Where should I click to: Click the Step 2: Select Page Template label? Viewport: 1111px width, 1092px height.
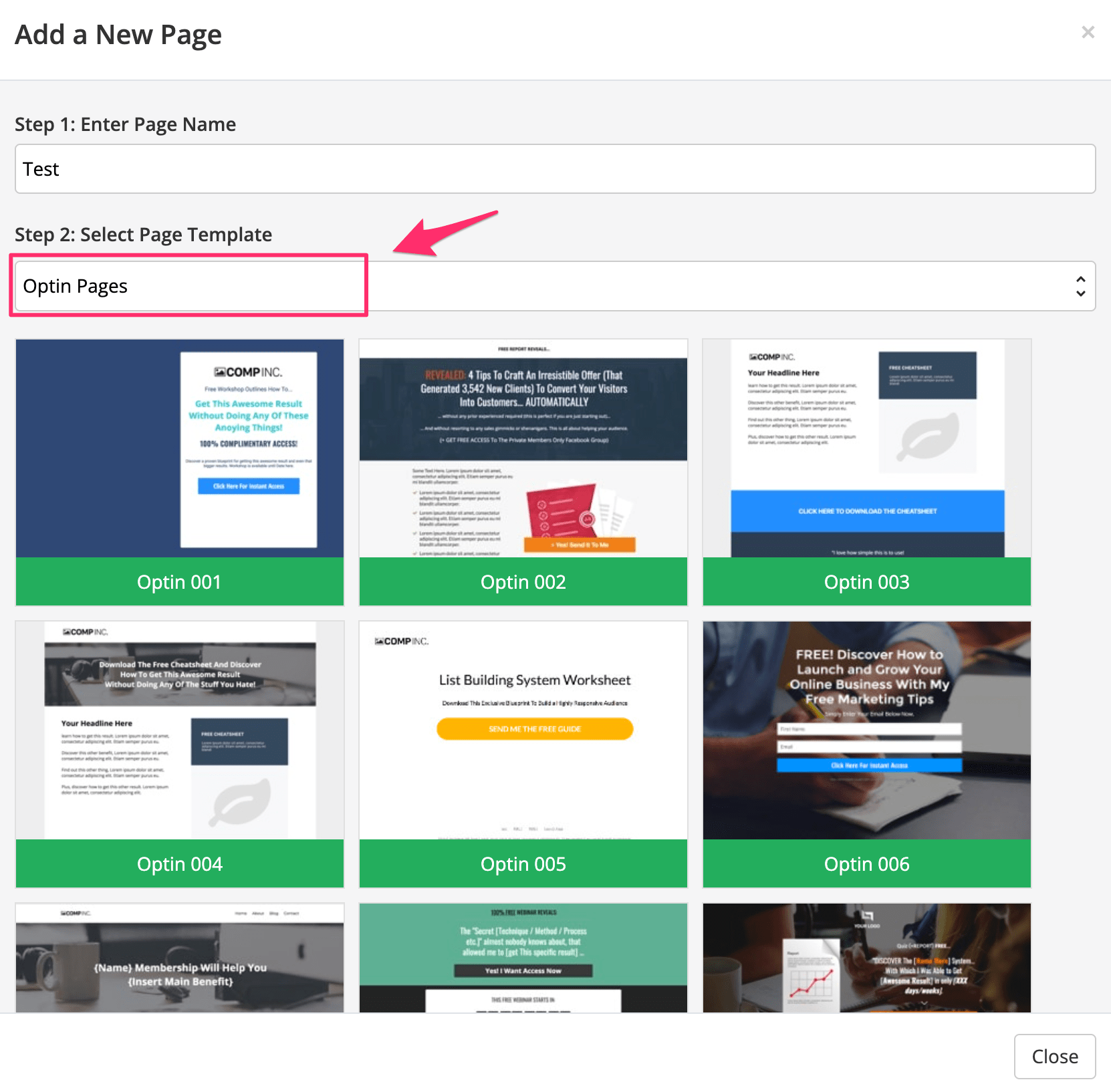(144, 235)
